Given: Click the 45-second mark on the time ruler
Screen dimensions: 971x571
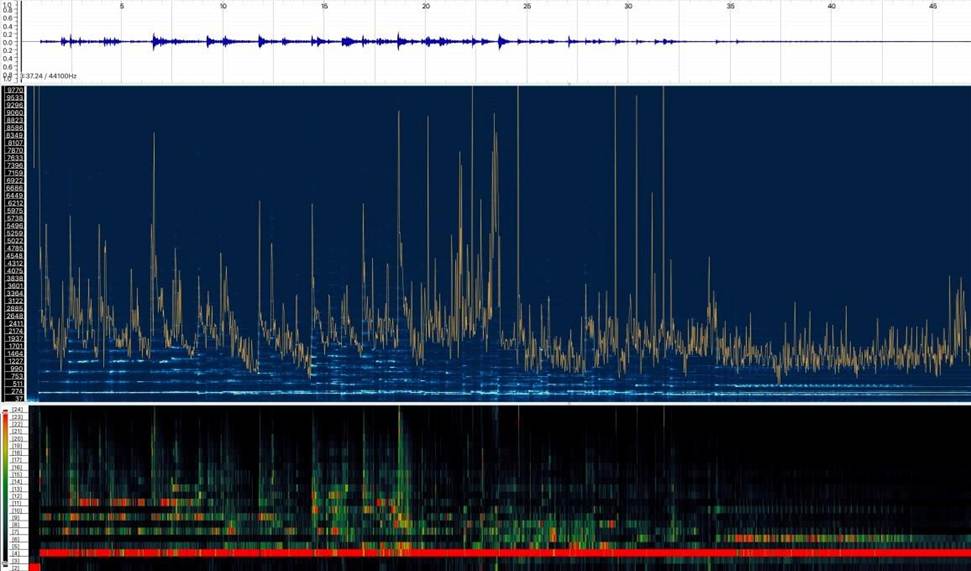Looking at the screenshot, I should coord(933,6).
